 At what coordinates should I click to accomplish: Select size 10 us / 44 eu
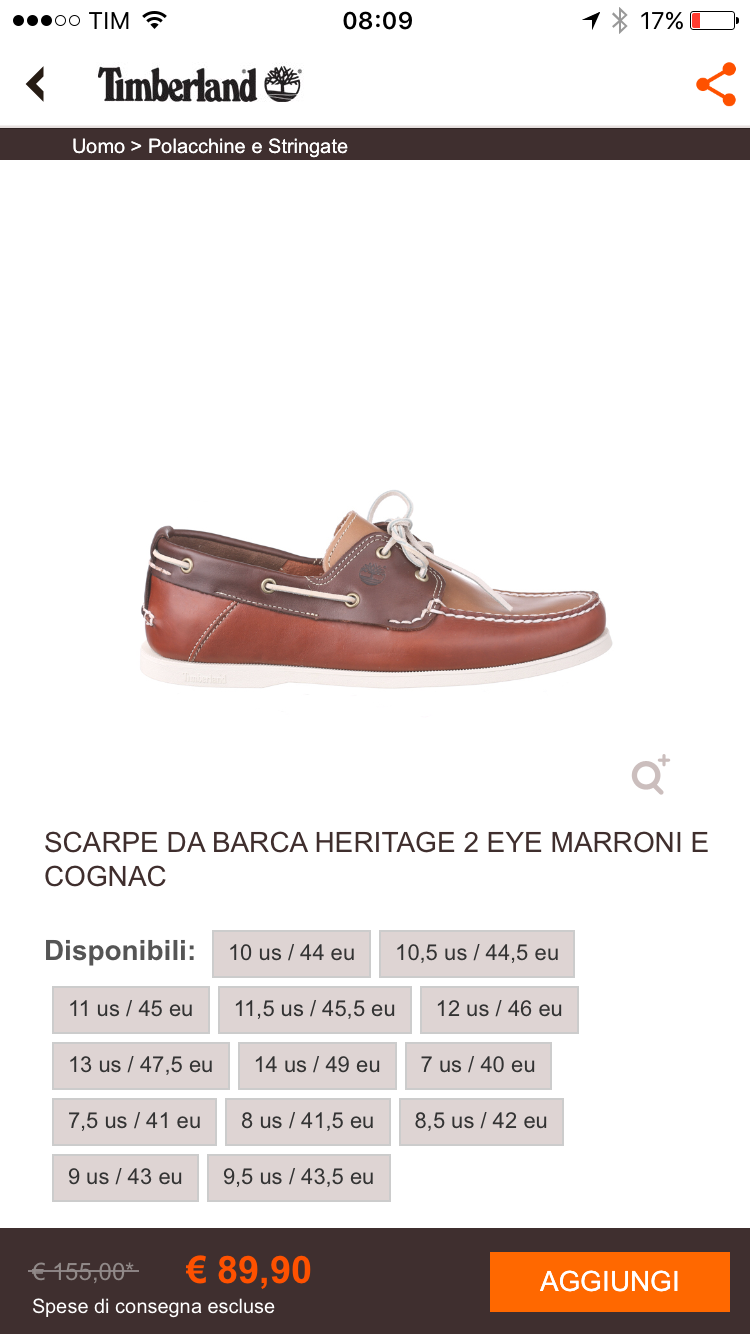[291, 953]
